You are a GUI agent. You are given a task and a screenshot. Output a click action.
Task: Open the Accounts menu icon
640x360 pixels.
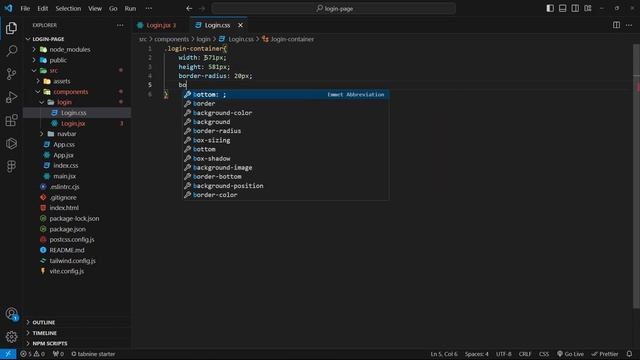(x=11, y=313)
